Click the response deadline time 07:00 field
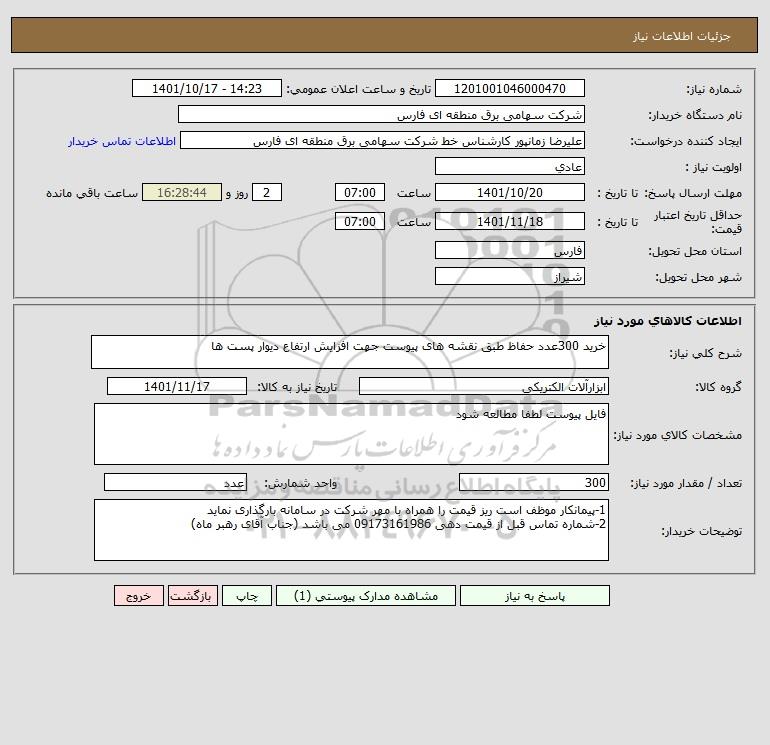The height and width of the screenshot is (745, 770). (359, 193)
